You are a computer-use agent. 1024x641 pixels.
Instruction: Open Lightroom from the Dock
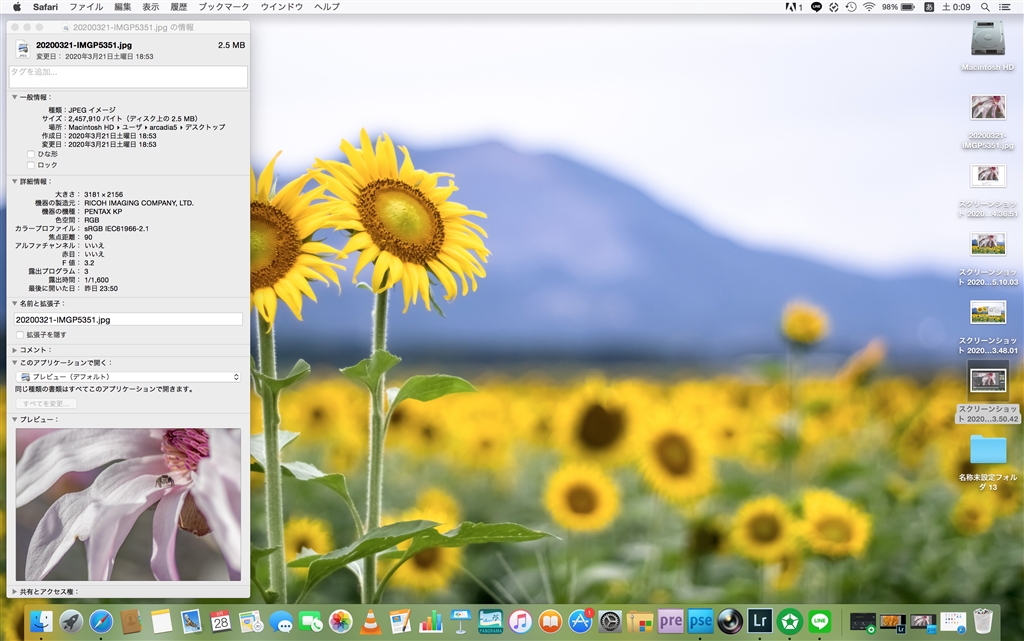click(760, 621)
